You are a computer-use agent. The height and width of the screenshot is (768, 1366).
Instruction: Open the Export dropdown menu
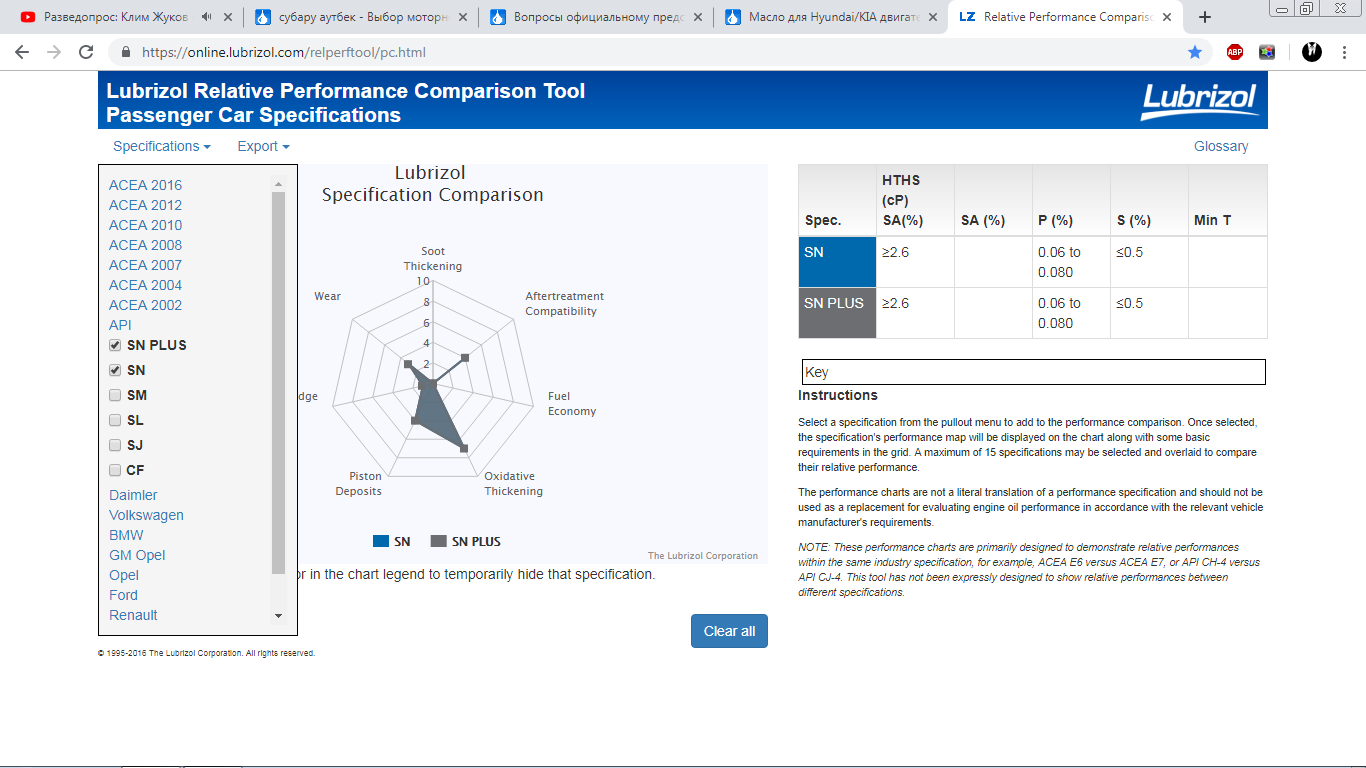pos(263,146)
